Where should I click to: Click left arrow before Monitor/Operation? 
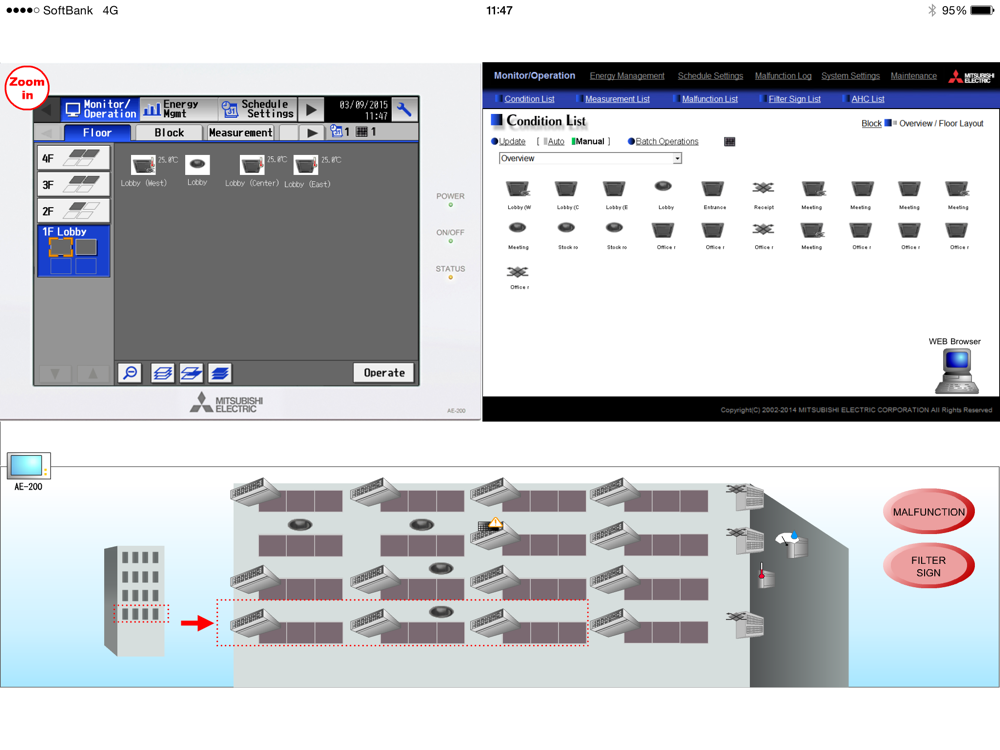(x=47, y=110)
